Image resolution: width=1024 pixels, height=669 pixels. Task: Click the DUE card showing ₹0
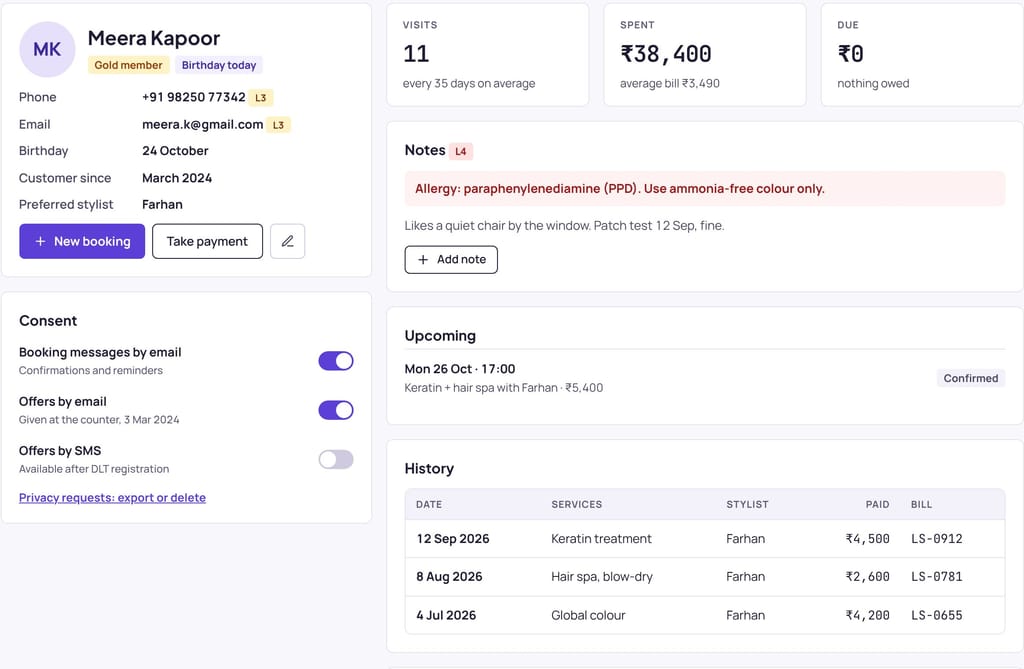(x=922, y=55)
